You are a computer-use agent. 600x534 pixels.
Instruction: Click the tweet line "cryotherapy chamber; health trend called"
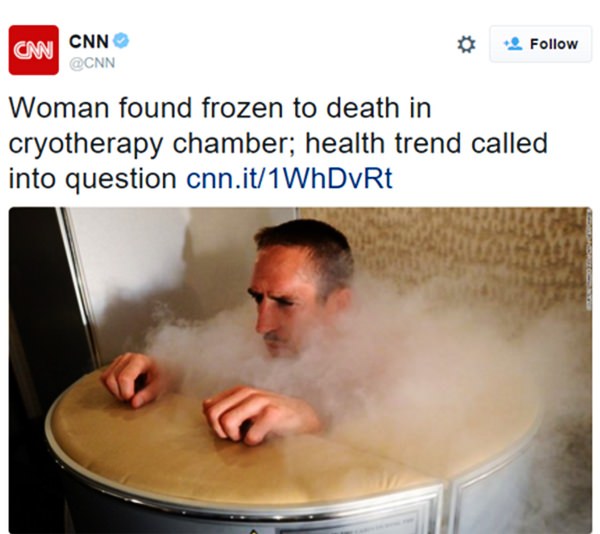278,144
